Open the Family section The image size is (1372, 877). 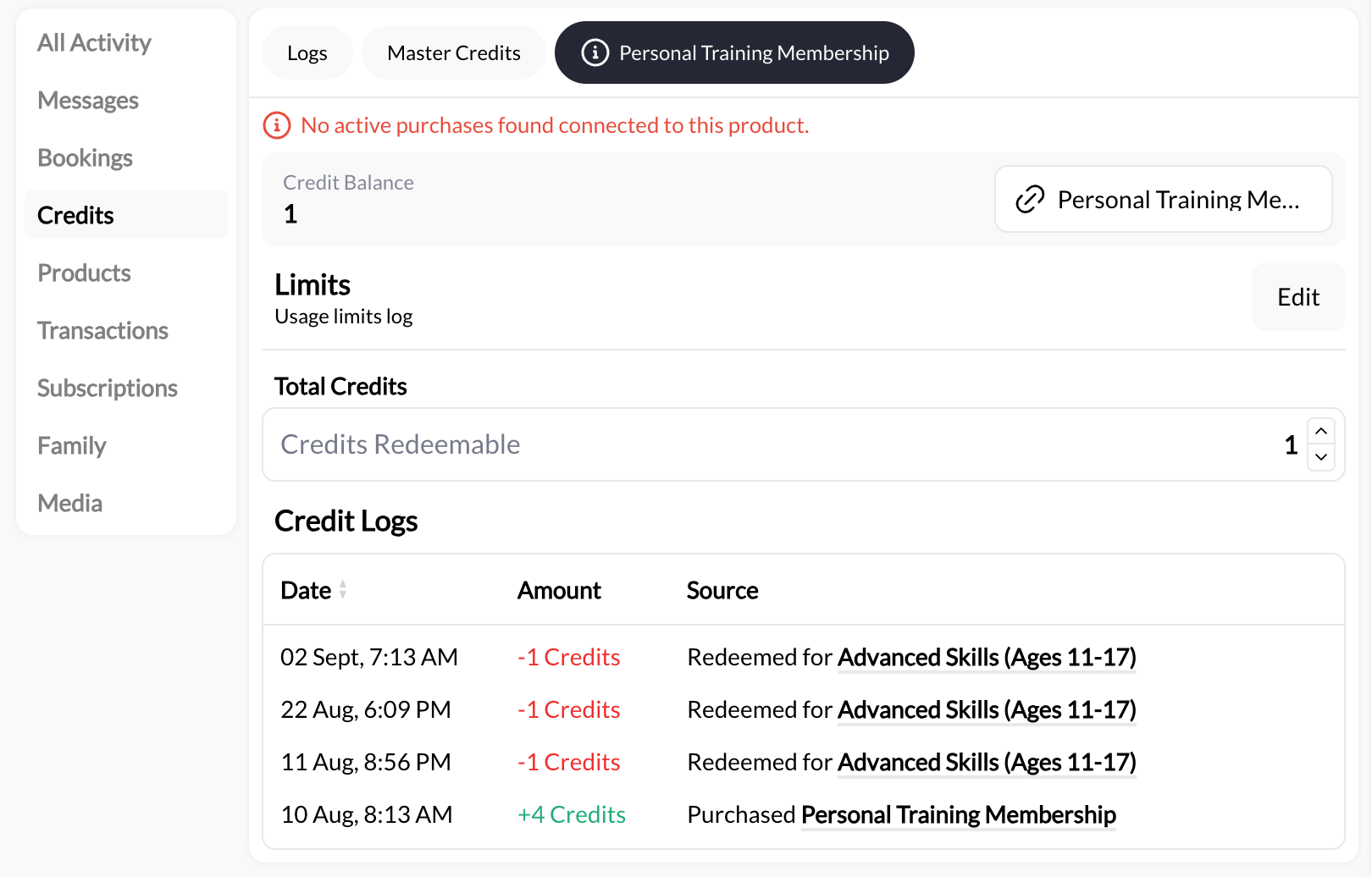[x=71, y=445]
